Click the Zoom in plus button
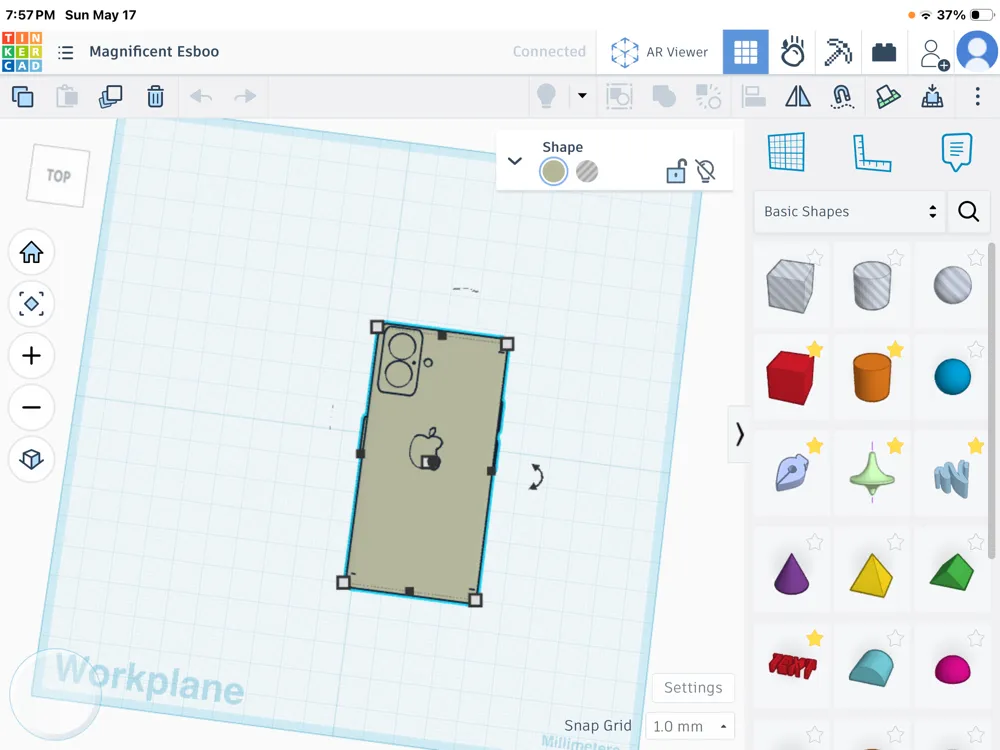Viewport: 1000px width, 750px height. pos(31,355)
